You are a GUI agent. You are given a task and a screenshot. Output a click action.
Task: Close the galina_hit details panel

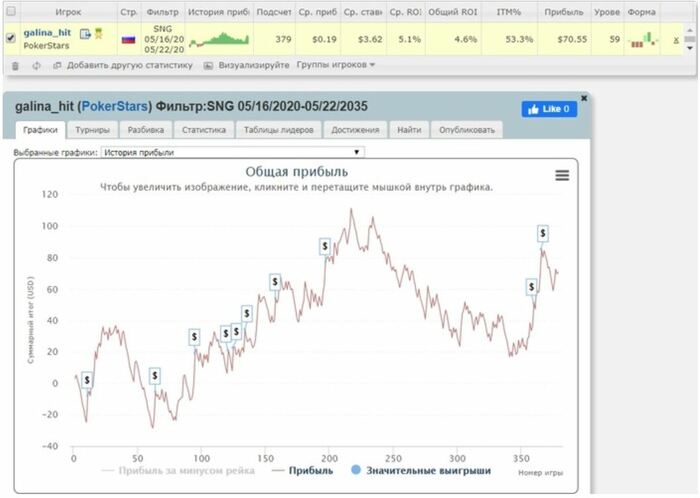(584, 98)
